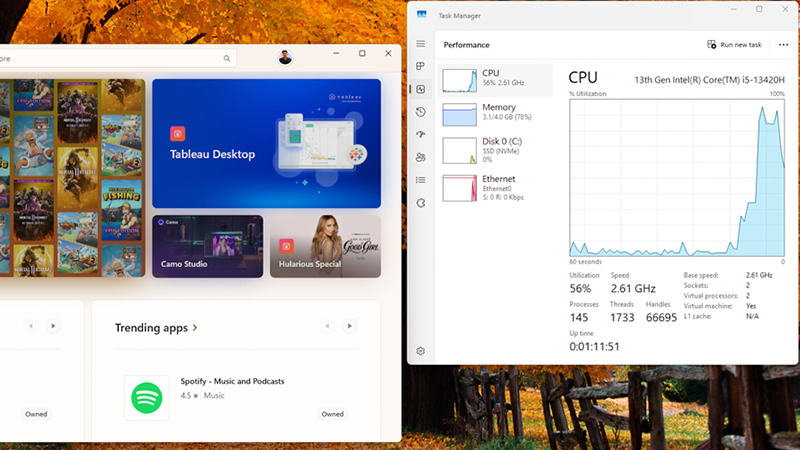This screenshot has width=800, height=450.
Task: Click the left section's previous arrow
Action: [31, 326]
